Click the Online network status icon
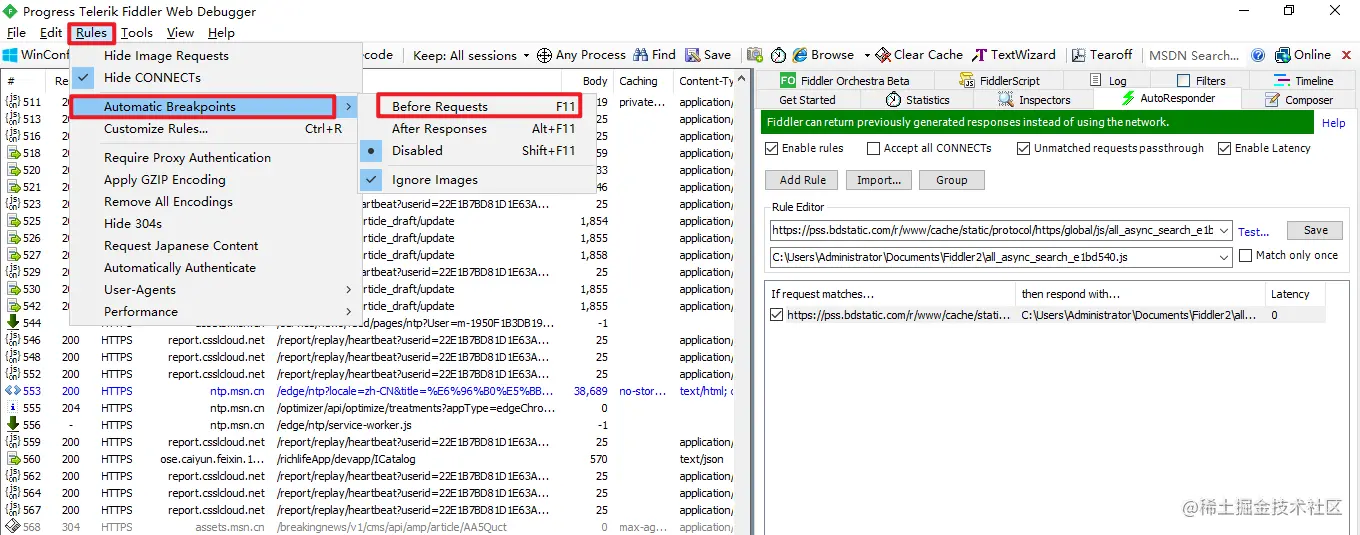1360x535 pixels. pyautogui.click(x=1282, y=55)
